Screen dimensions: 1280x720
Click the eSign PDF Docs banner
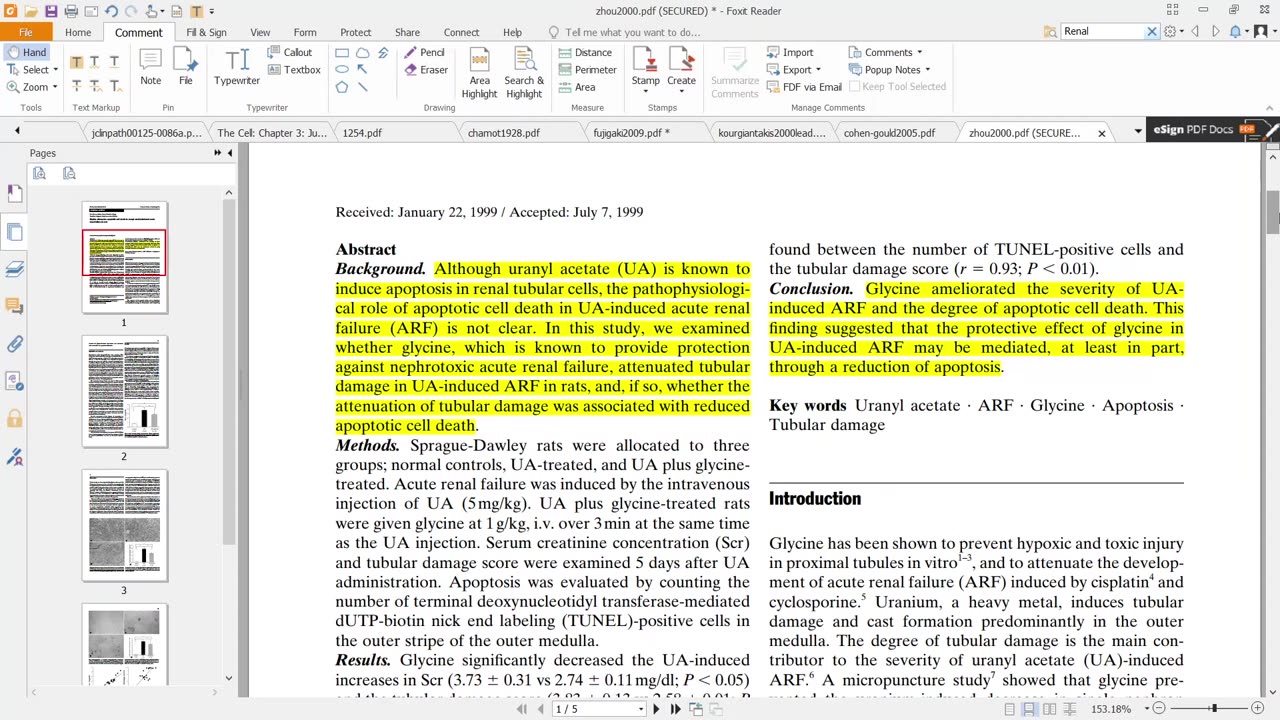[1214, 130]
